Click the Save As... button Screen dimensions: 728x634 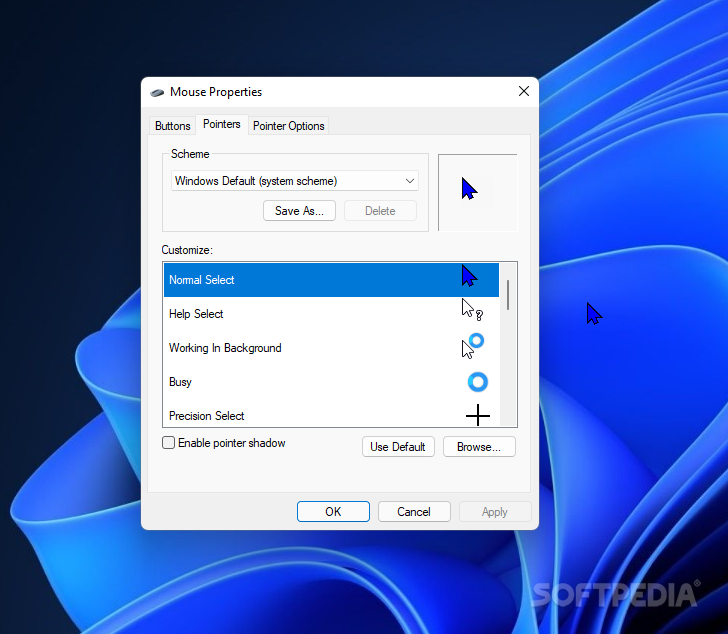click(299, 211)
